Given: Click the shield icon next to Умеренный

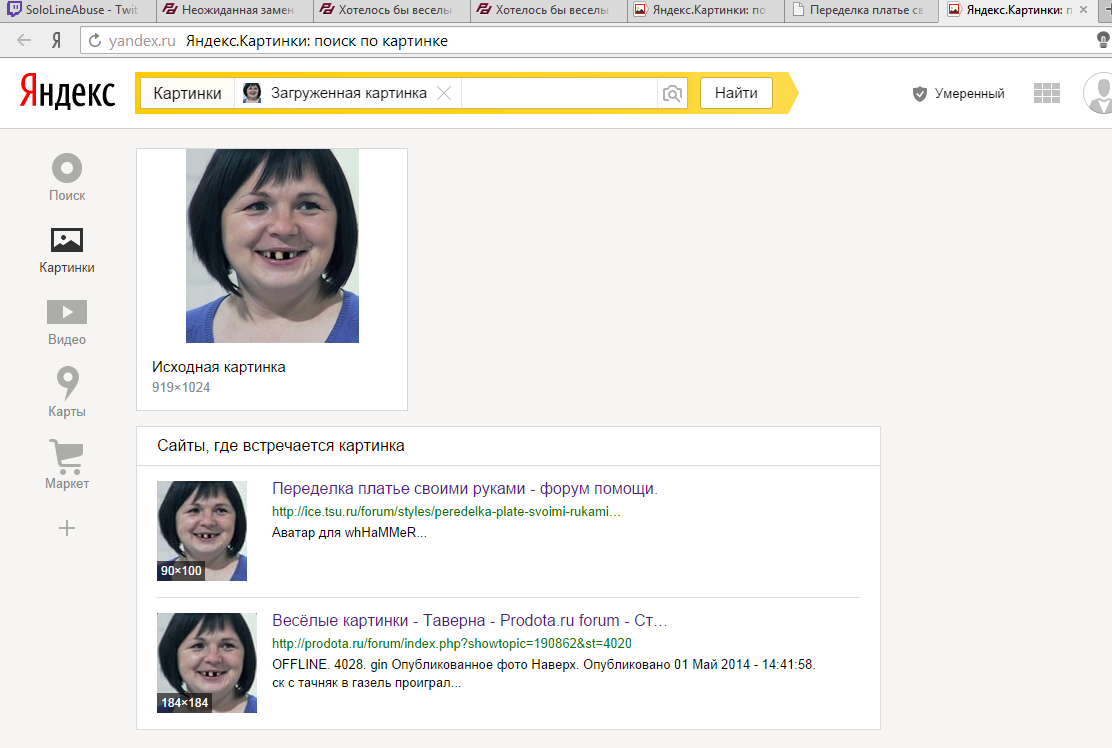Looking at the screenshot, I should [919, 93].
